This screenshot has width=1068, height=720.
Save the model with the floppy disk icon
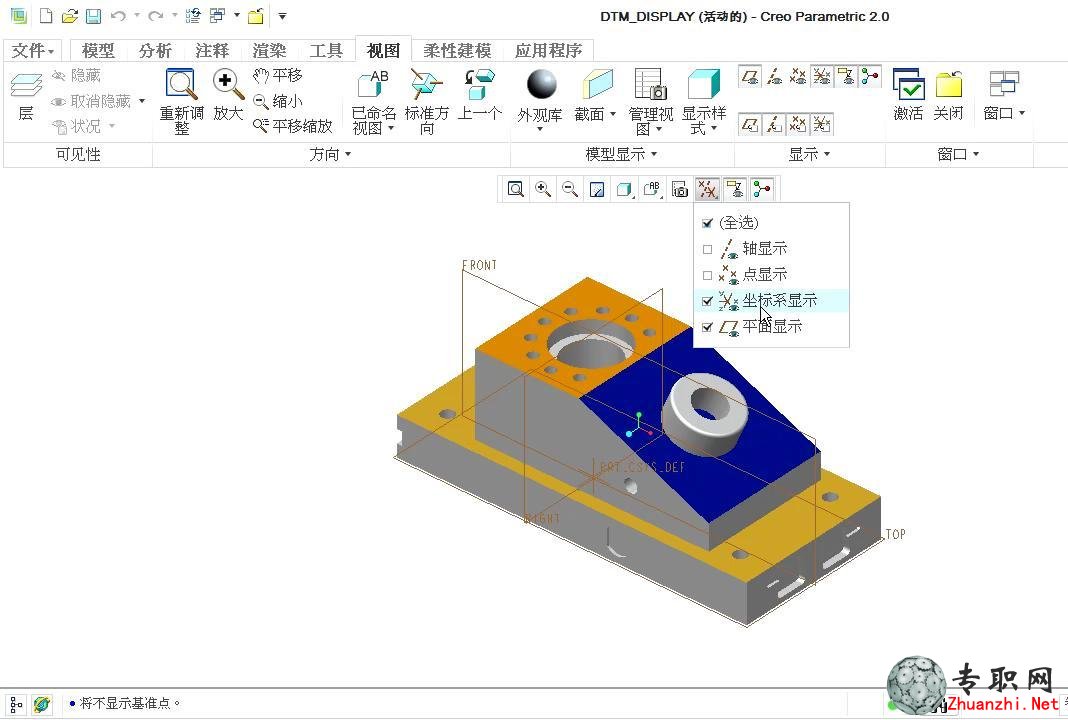[x=93, y=16]
